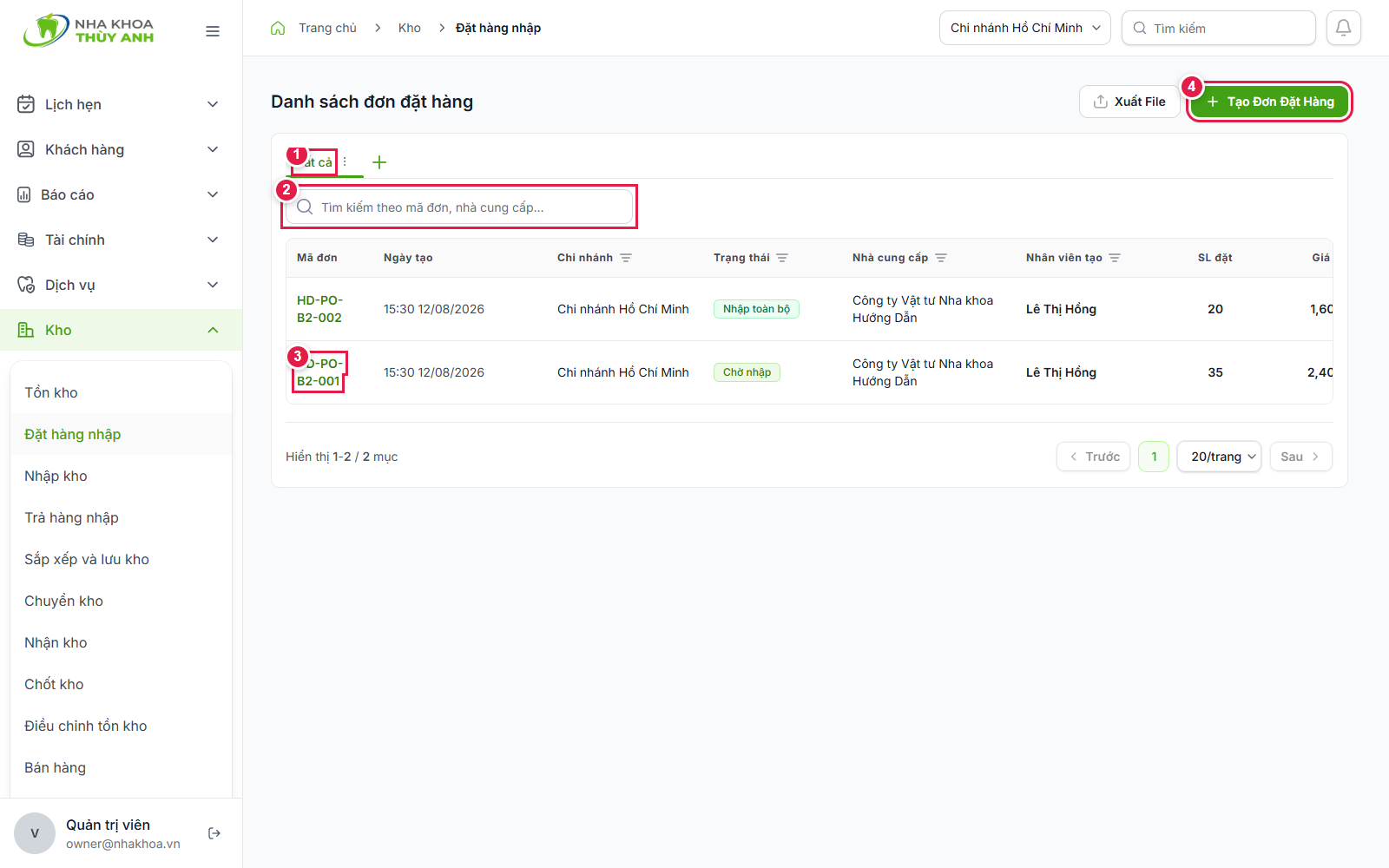Filter the Chi nhánh column icon
This screenshot has height=868, width=1389.
pyautogui.click(x=626, y=258)
